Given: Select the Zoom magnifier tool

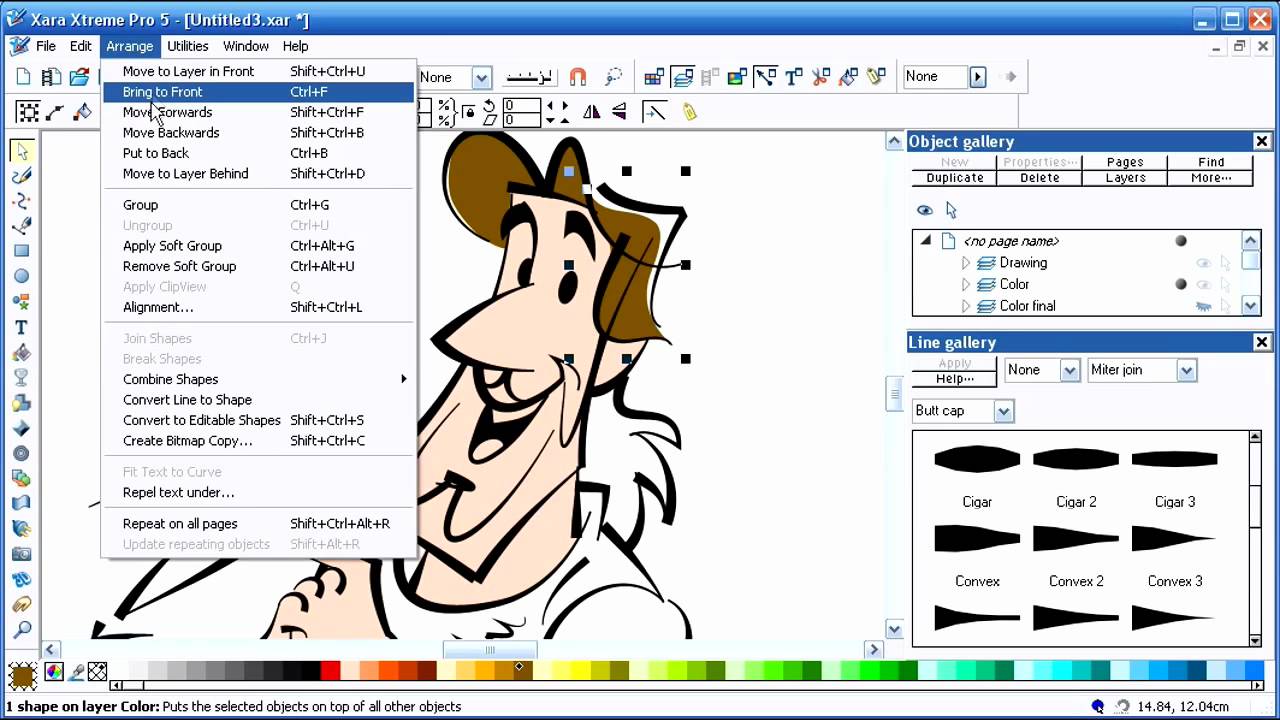Looking at the screenshot, I should pos(21,630).
